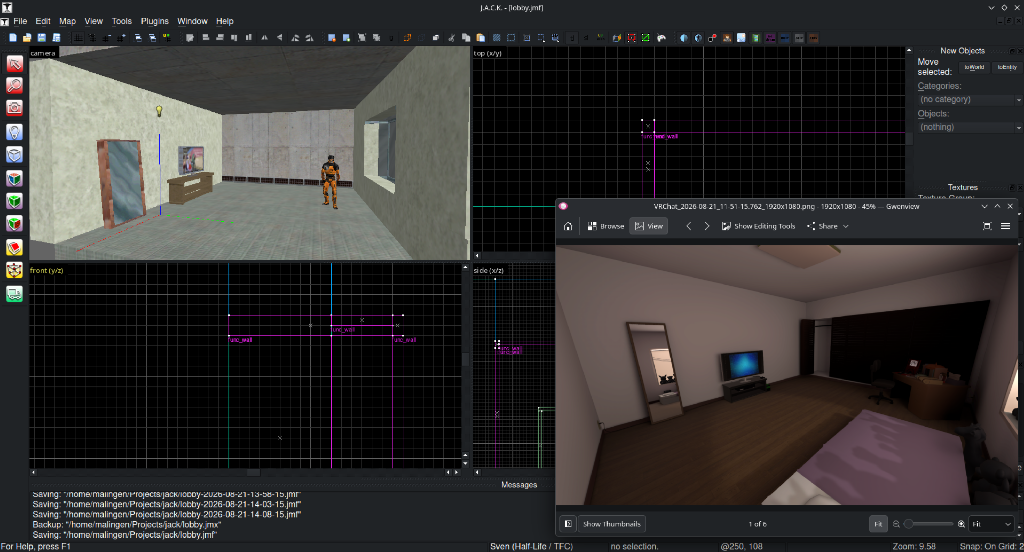Viewport: 1024px width, 552px height.
Task: Open the View menu in J.A.C.K.
Action: pyautogui.click(x=93, y=21)
